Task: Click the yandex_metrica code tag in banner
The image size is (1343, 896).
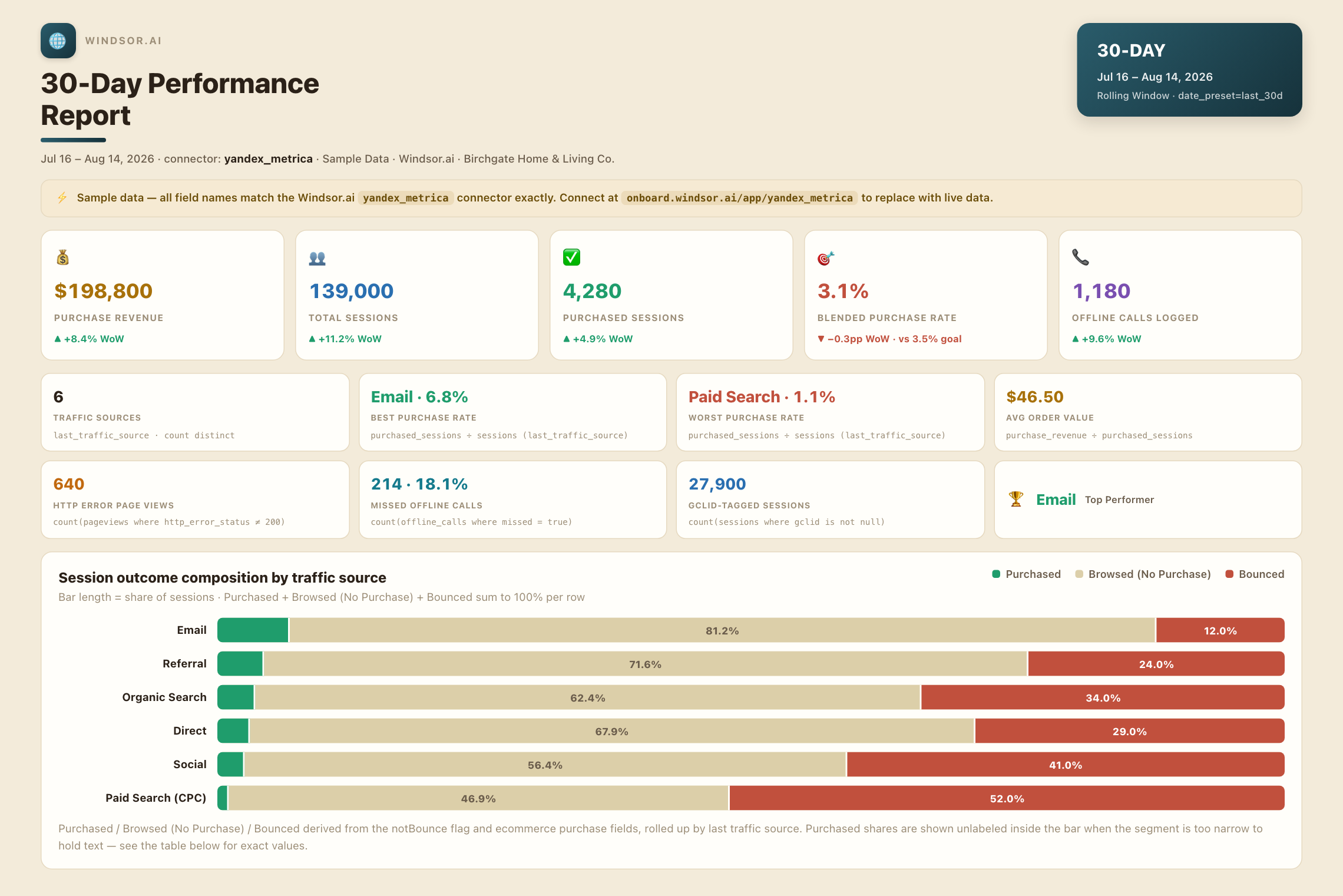Action: [x=405, y=198]
